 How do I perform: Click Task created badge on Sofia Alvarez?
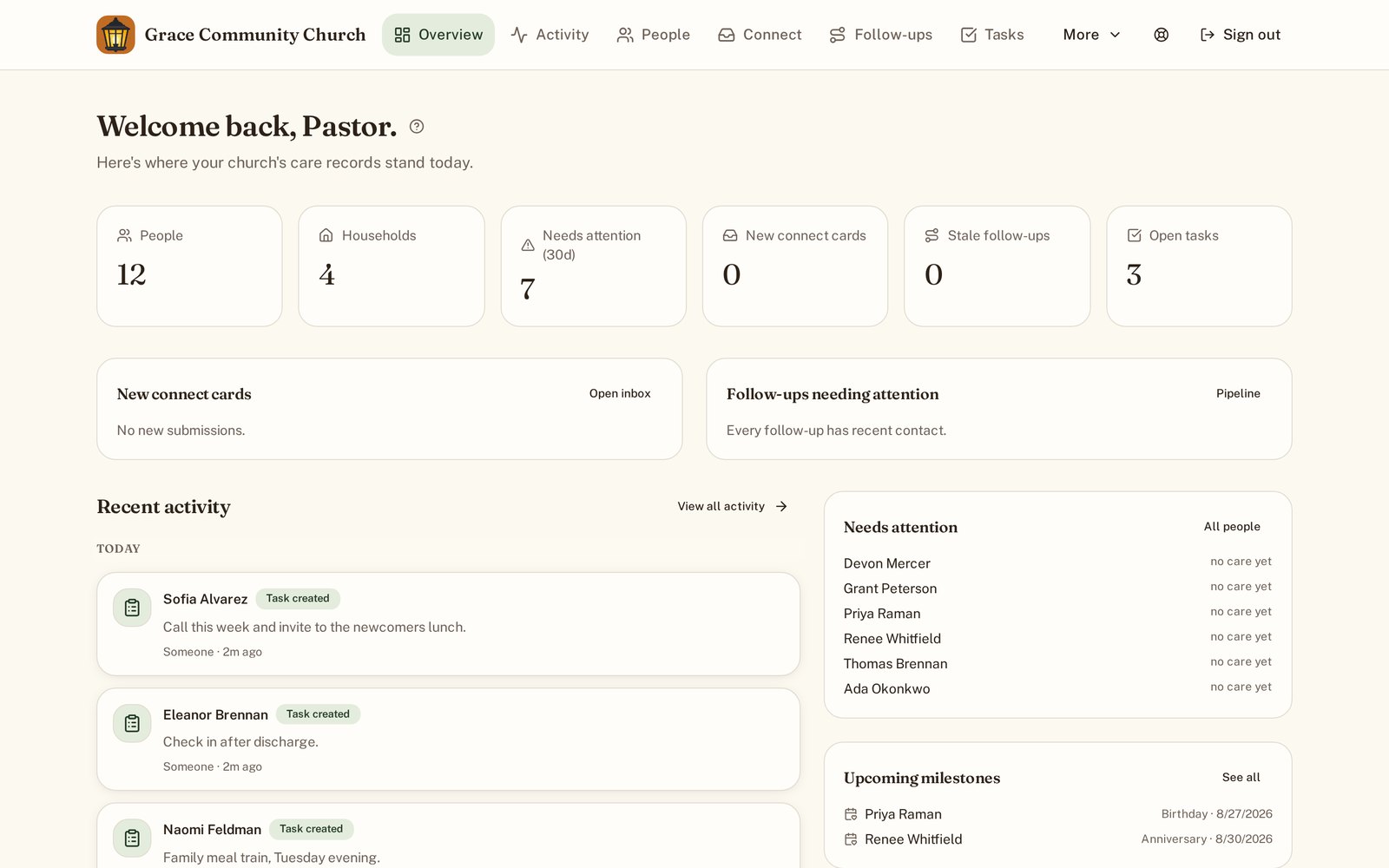click(x=298, y=598)
